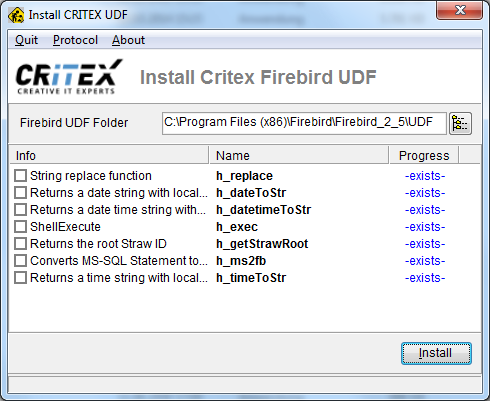Select the h_exec name cell
This screenshot has height=401, width=490.
click(x=237, y=227)
